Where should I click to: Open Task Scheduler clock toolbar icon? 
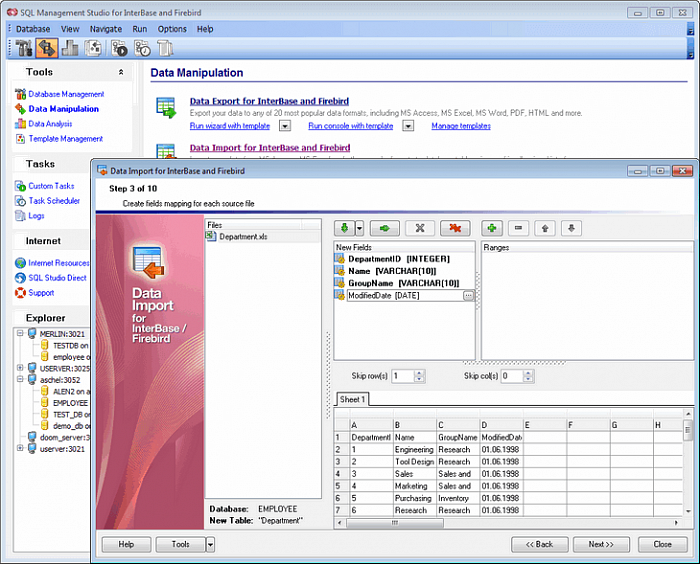click(x=142, y=48)
